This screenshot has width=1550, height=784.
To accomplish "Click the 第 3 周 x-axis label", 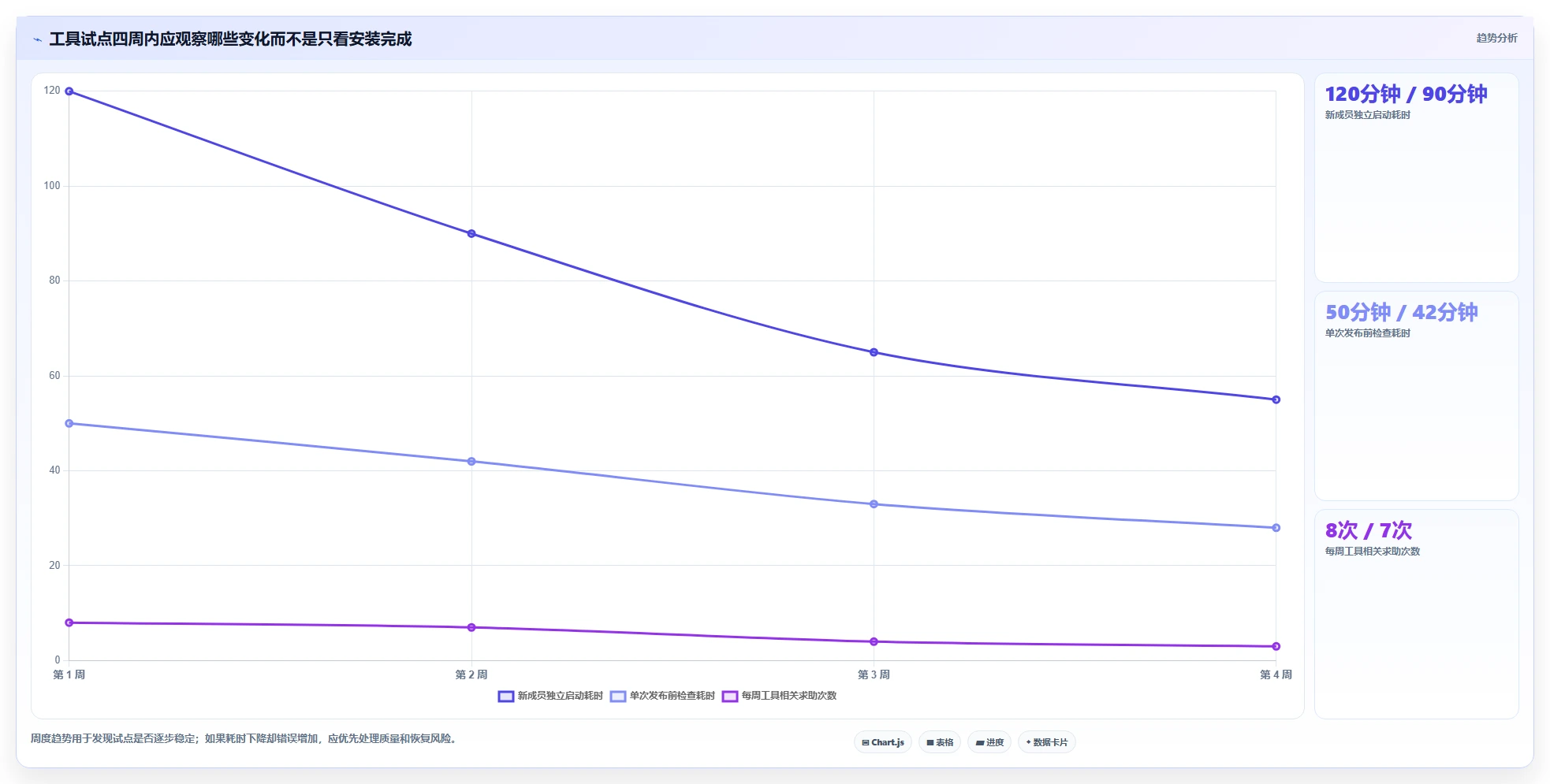I will coord(874,674).
